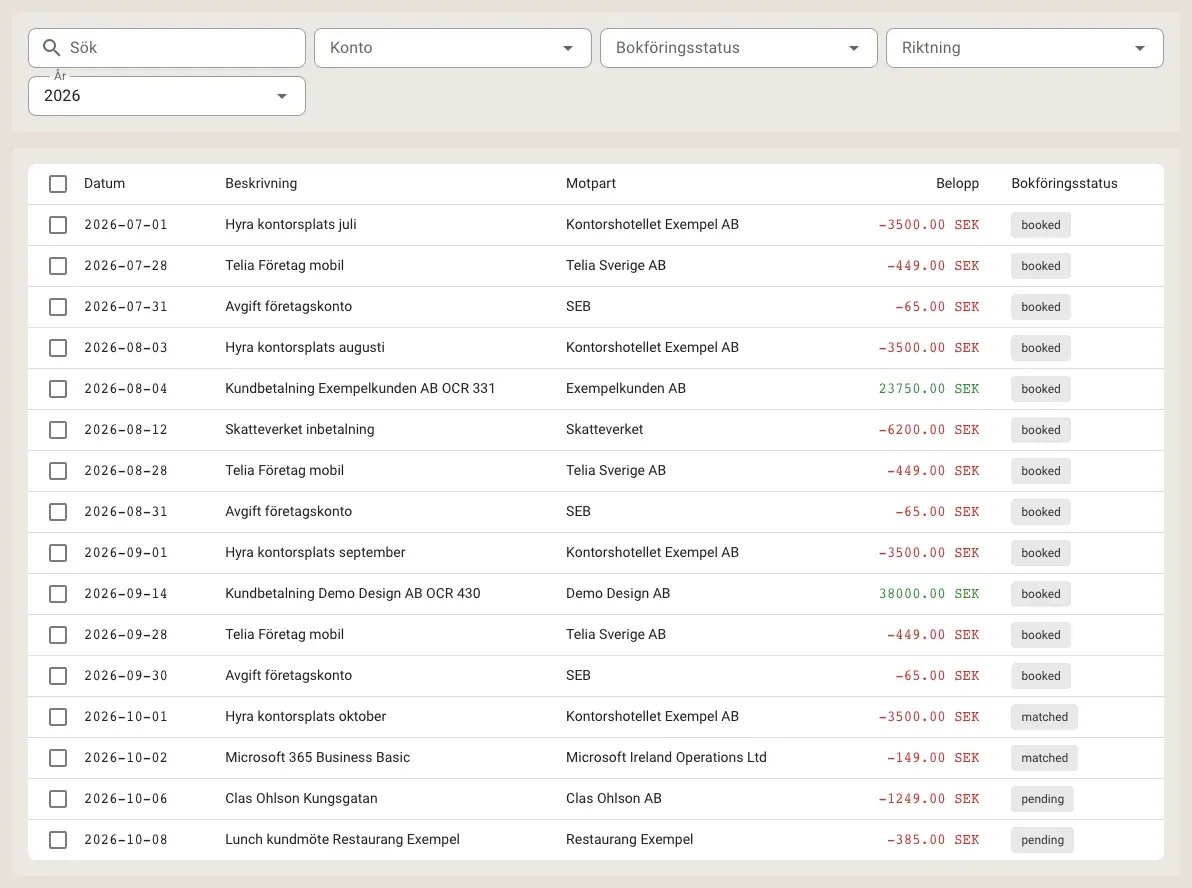Click Kundbetalning Demo Design AB OCR 430 description
This screenshot has width=1192, height=888.
click(x=353, y=594)
